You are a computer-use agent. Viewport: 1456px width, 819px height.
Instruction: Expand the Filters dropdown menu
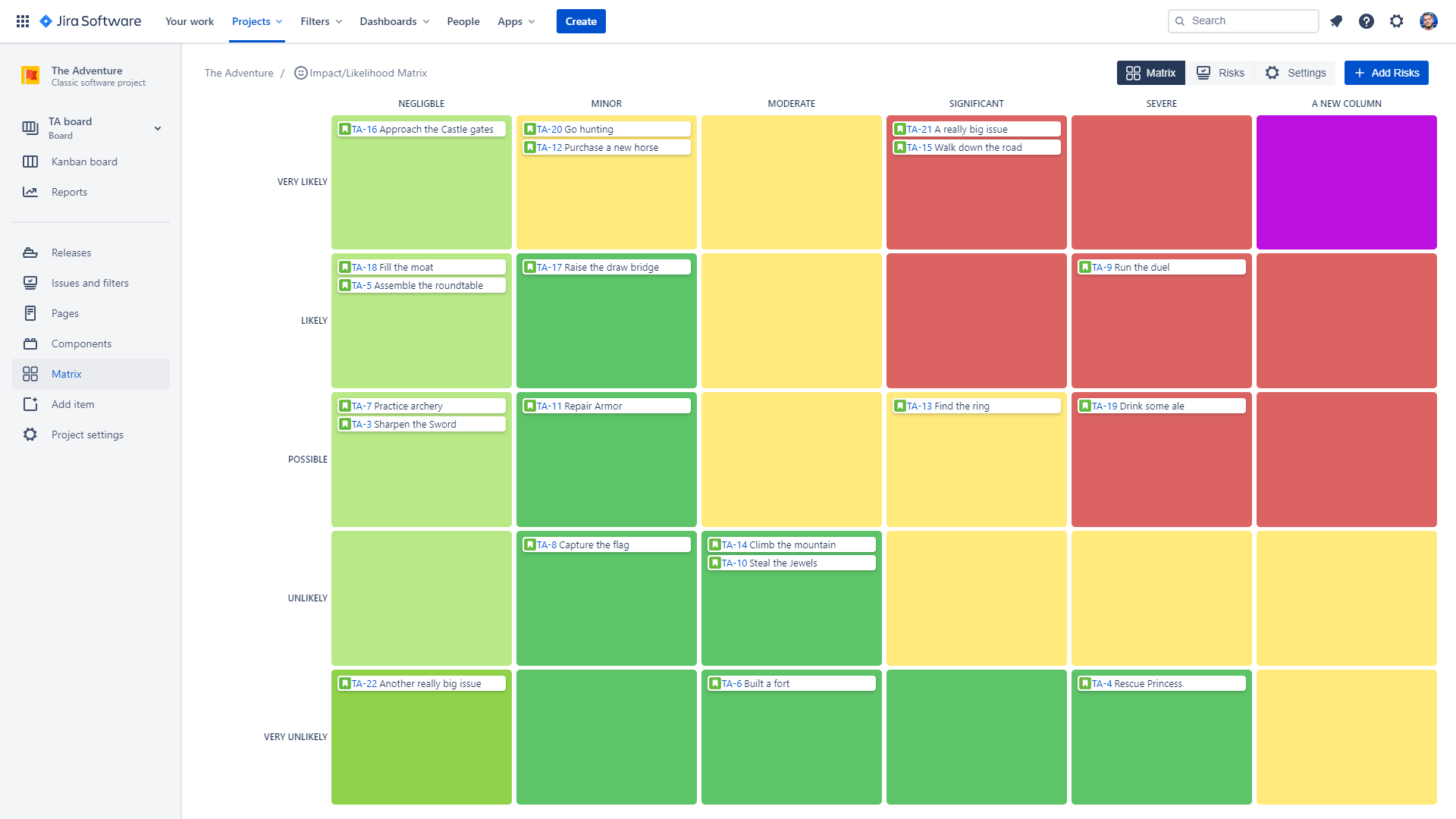[321, 21]
